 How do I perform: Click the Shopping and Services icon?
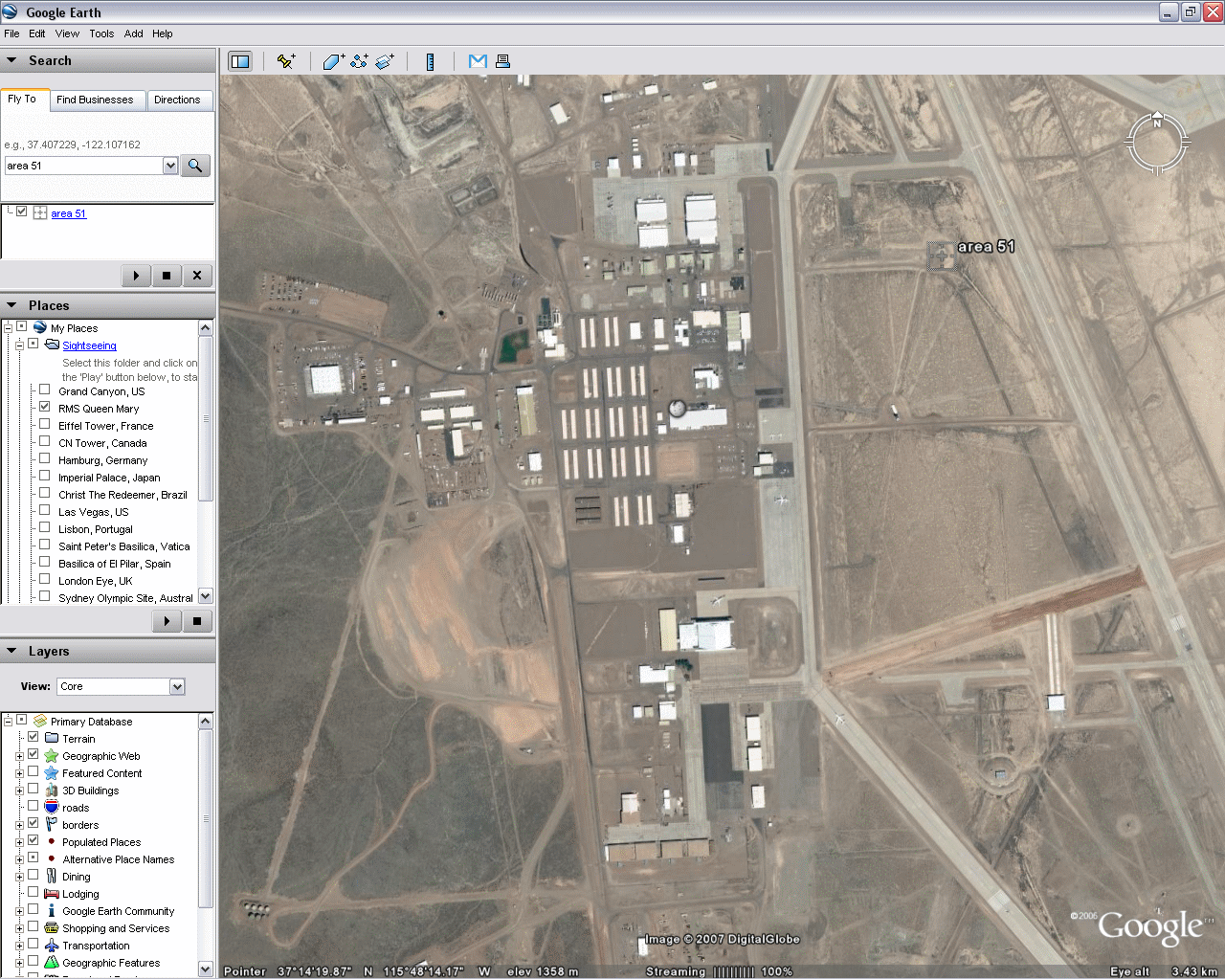coord(52,927)
